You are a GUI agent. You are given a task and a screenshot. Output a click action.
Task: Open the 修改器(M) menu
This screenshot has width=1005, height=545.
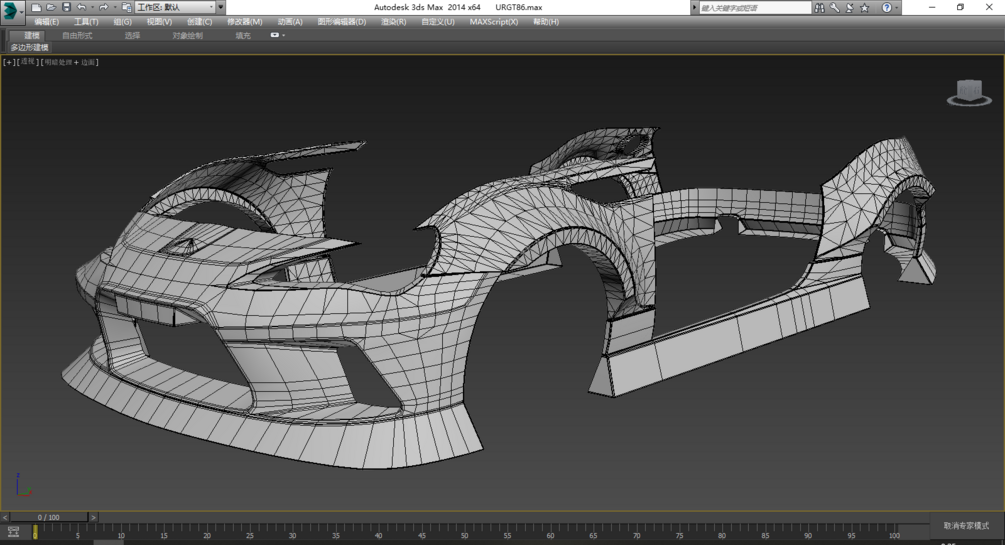(x=244, y=21)
